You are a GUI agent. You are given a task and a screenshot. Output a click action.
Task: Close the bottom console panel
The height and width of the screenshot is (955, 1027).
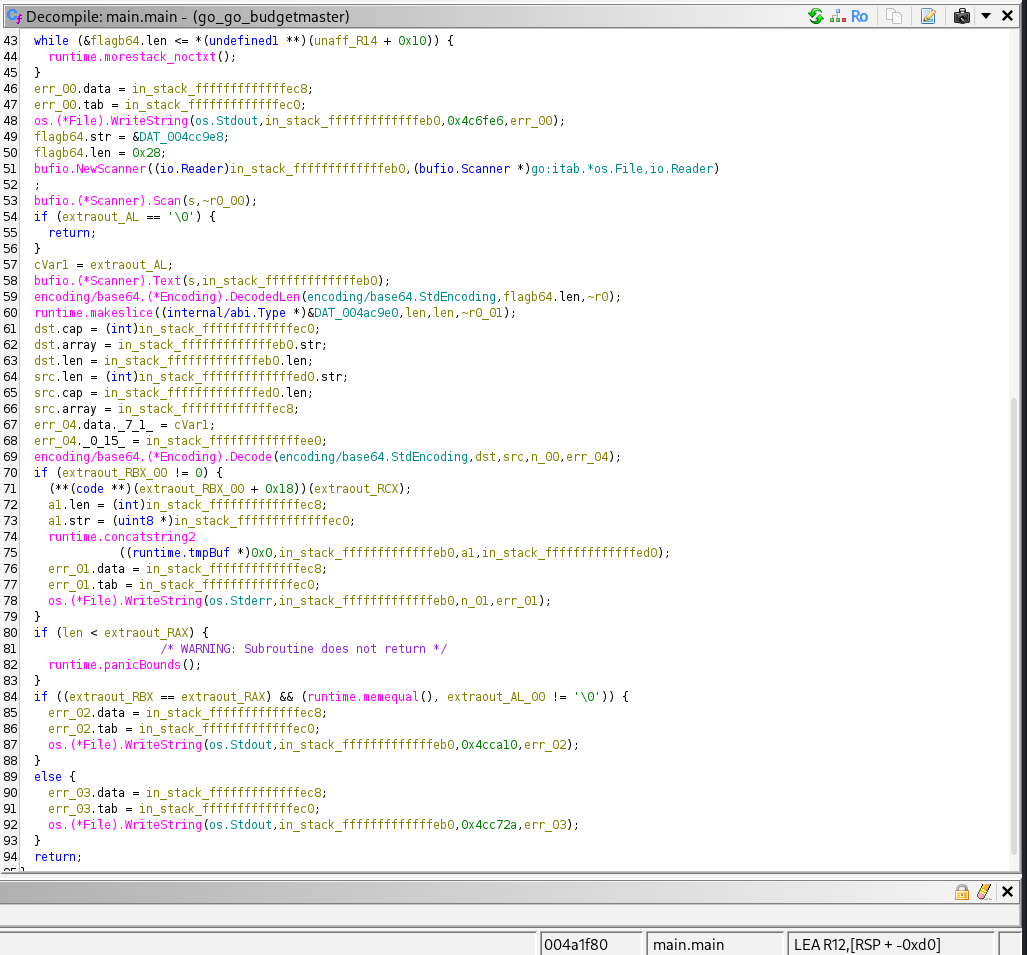tap(1008, 892)
